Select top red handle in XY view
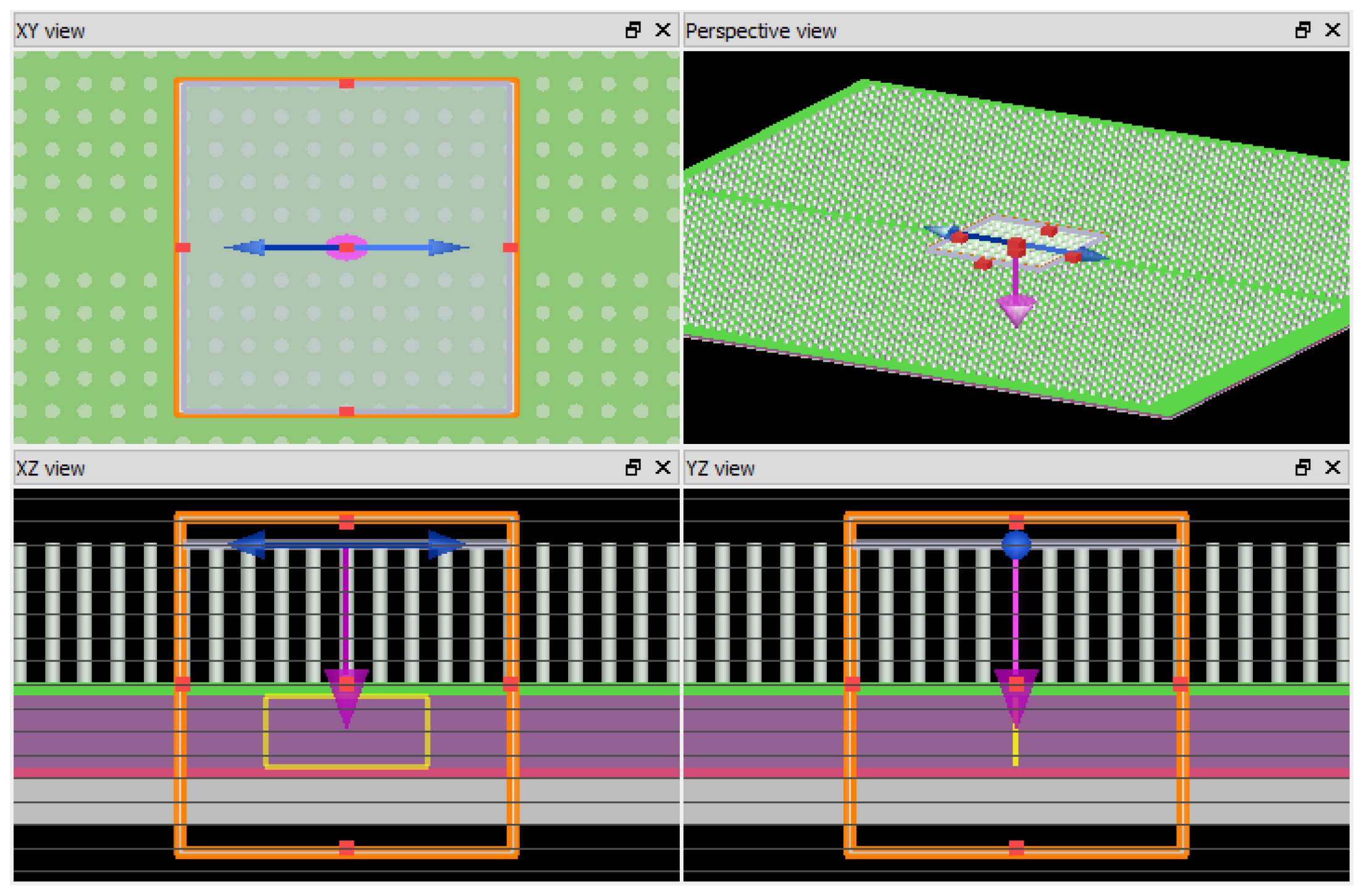 tap(346, 83)
